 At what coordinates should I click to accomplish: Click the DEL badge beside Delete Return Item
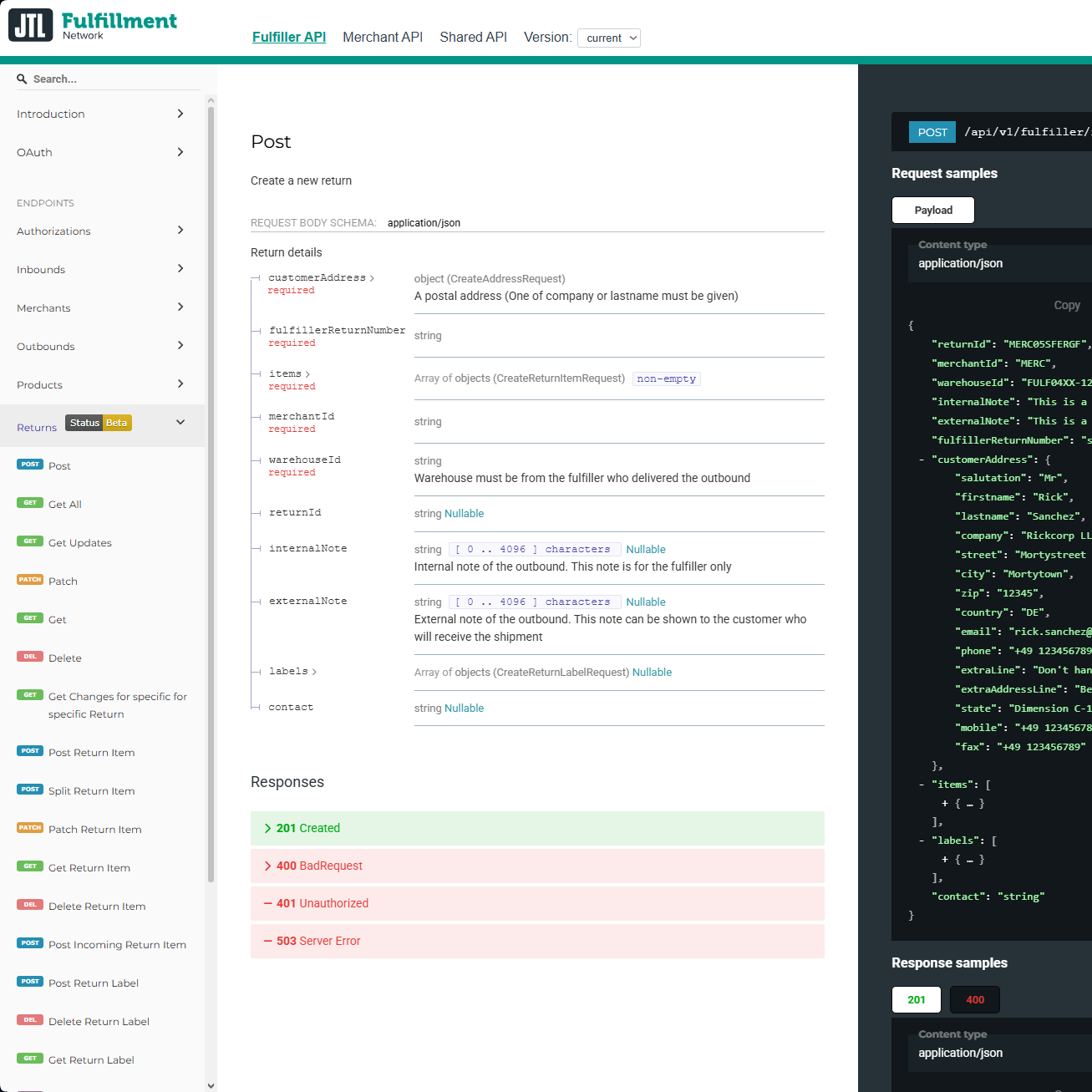(30, 905)
